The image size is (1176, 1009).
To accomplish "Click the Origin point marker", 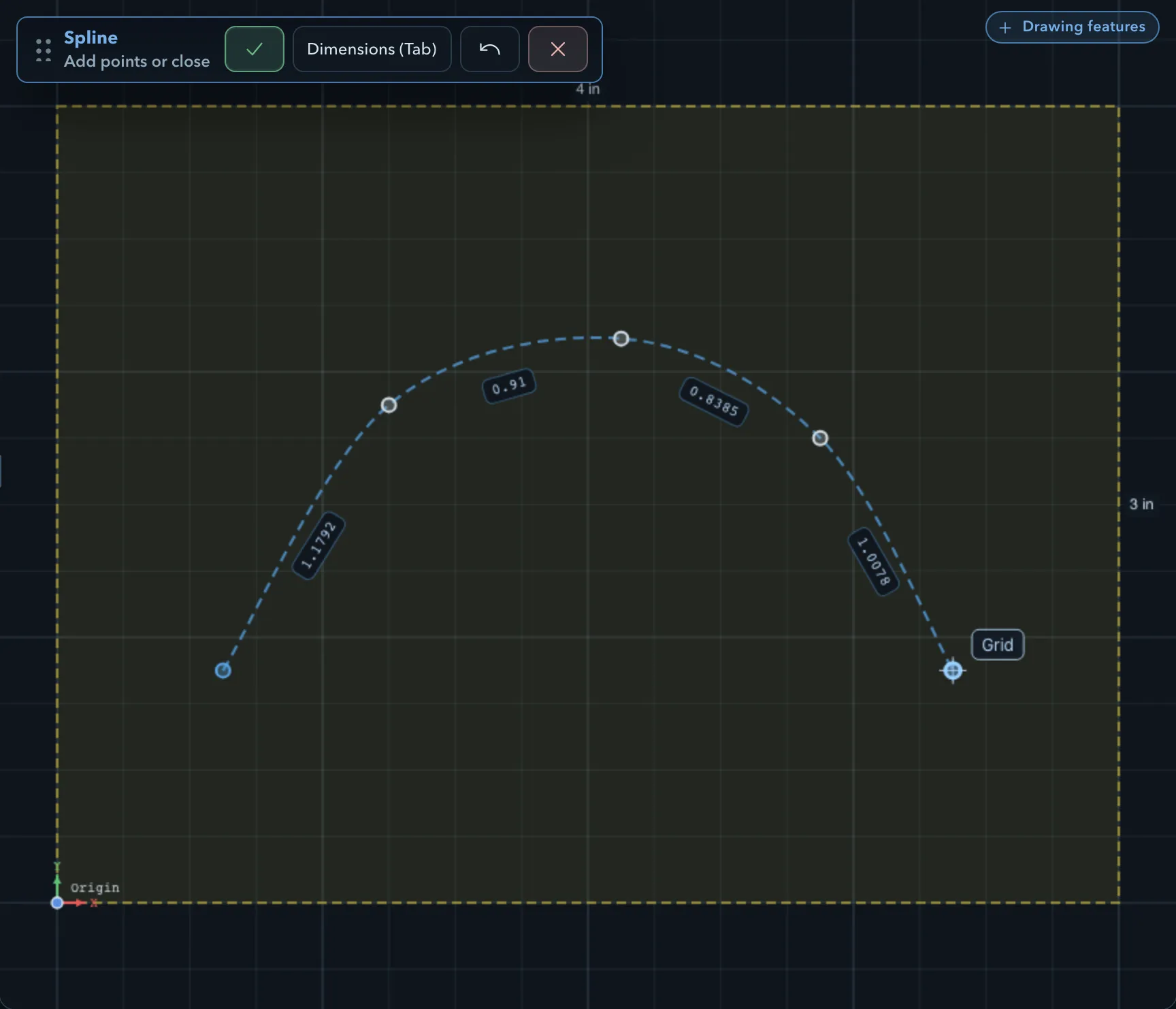I will click(57, 903).
